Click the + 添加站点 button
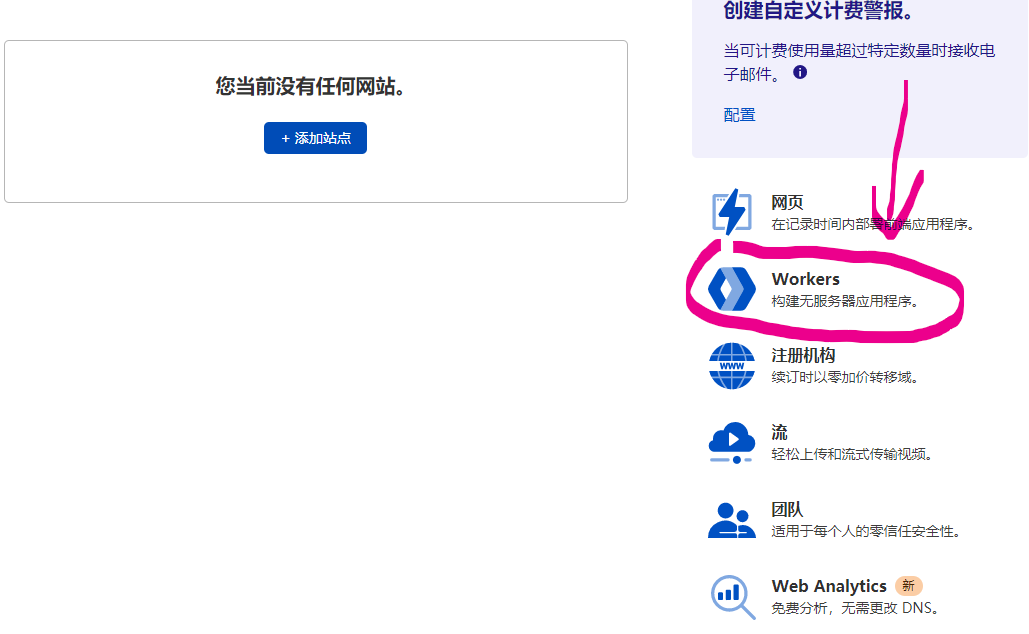The width and height of the screenshot is (1029, 634). click(315, 138)
